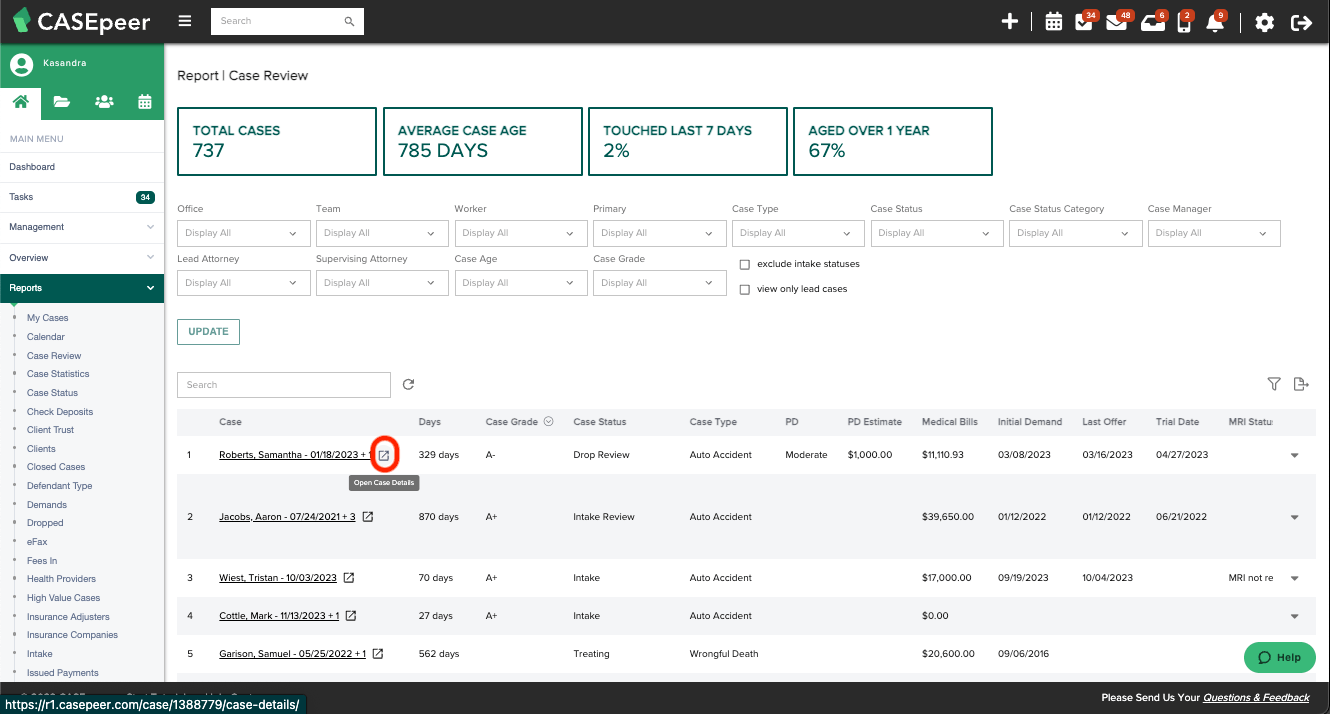Open case details icon for Garison, Samuel
This screenshot has width=1330, height=714.
[377, 654]
